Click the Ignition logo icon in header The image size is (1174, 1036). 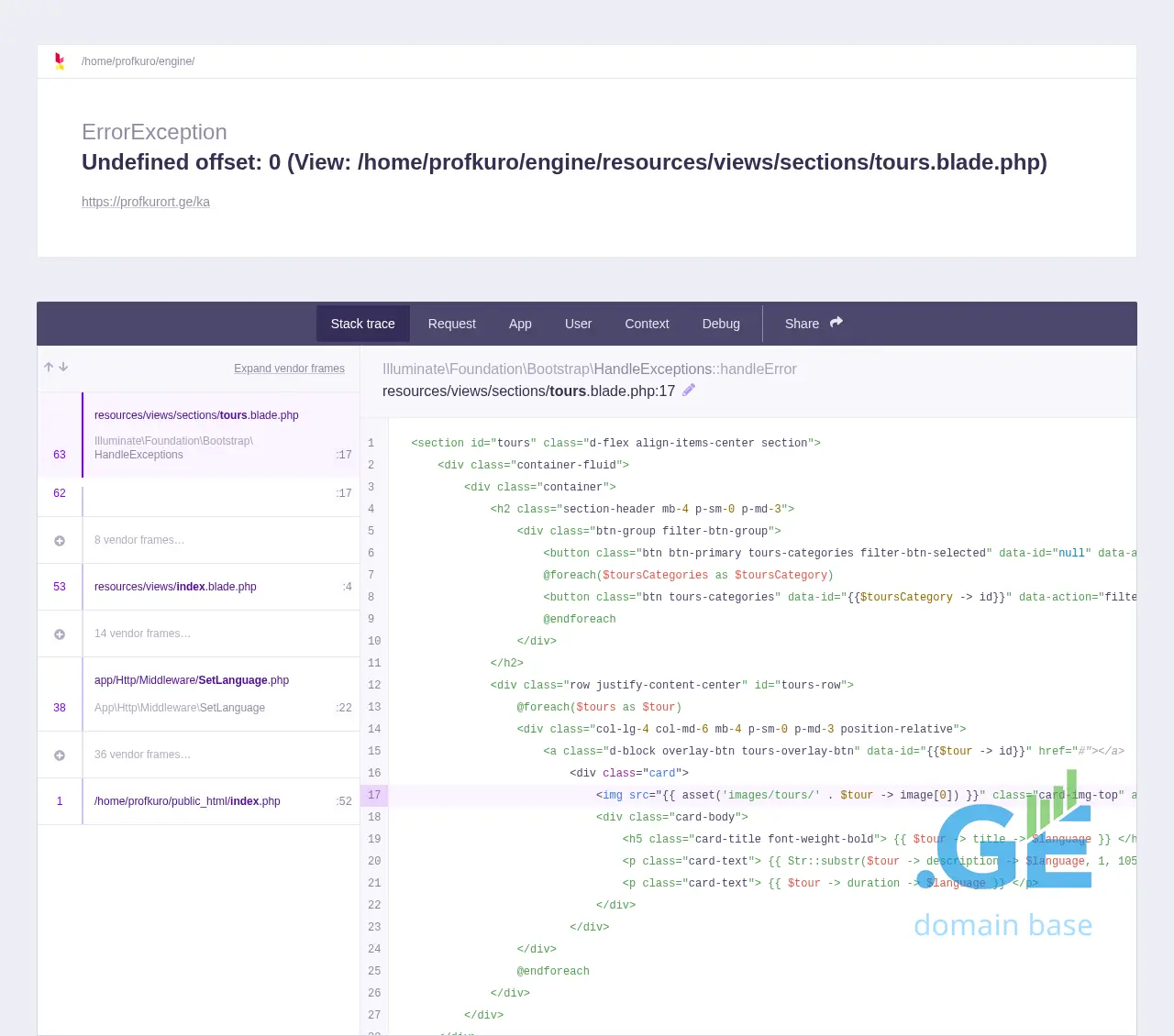click(x=60, y=61)
